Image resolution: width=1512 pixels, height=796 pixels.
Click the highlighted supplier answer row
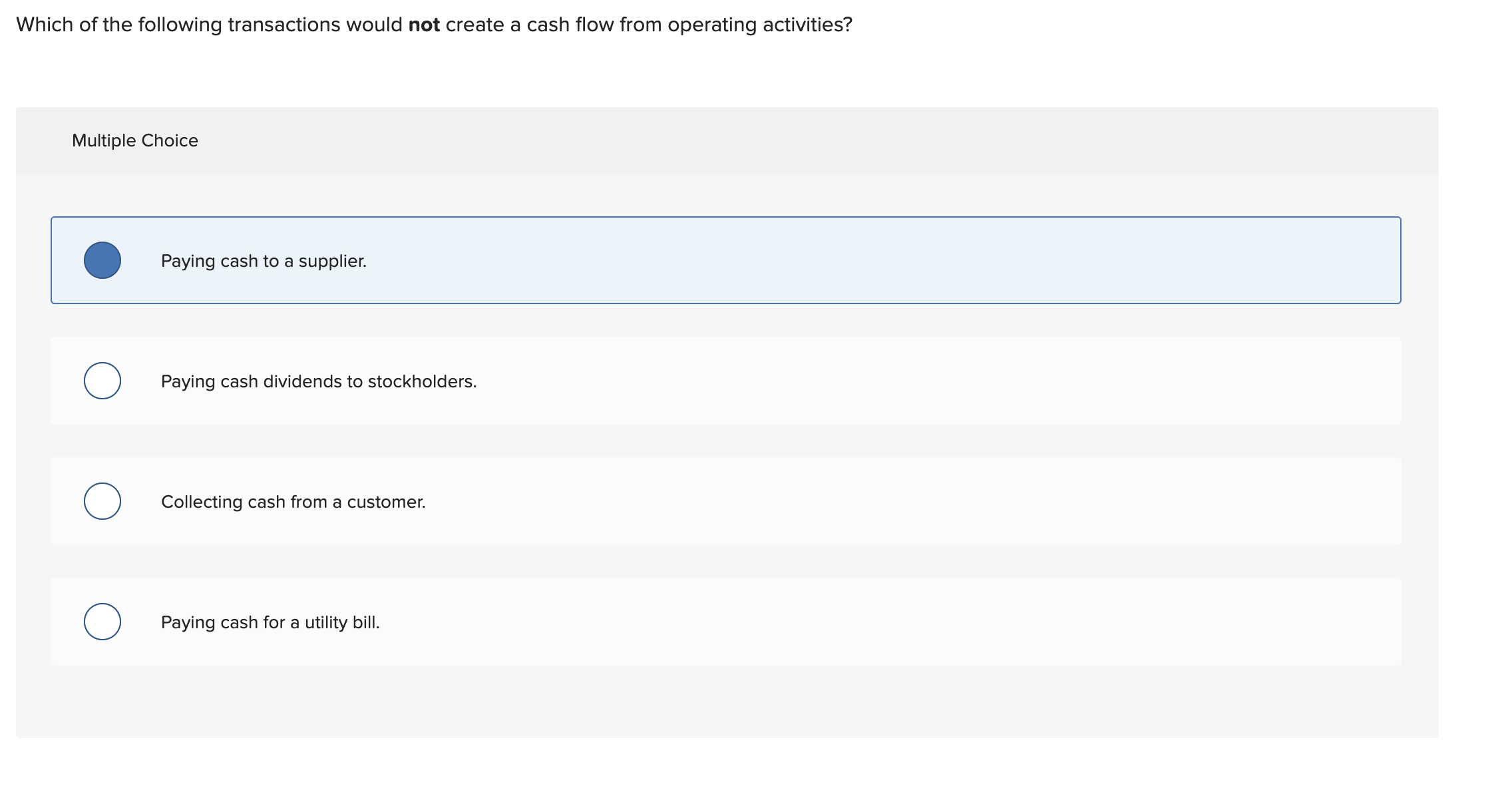click(725, 260)
